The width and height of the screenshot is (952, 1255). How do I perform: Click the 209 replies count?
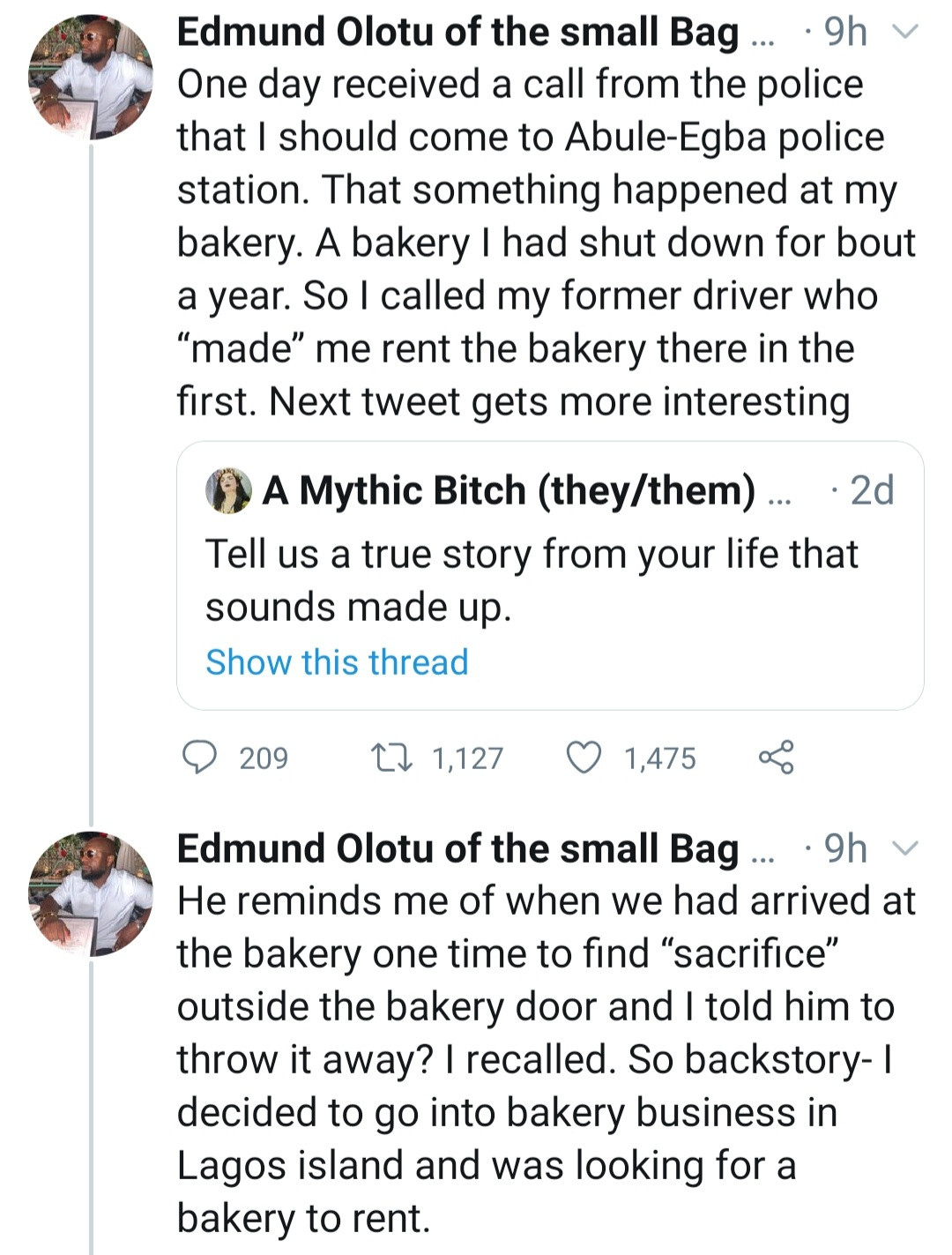[x=264, y=758]
